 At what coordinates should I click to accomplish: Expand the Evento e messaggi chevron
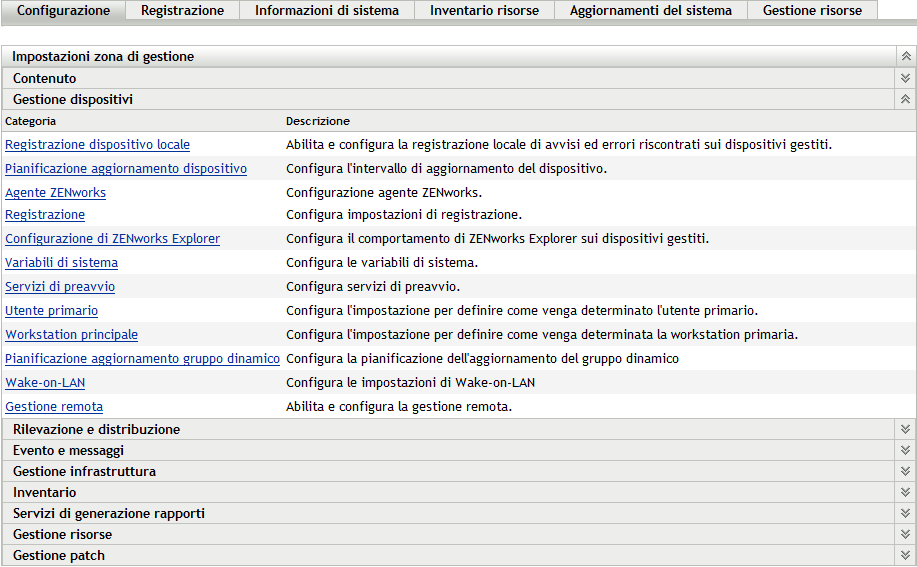905,450
